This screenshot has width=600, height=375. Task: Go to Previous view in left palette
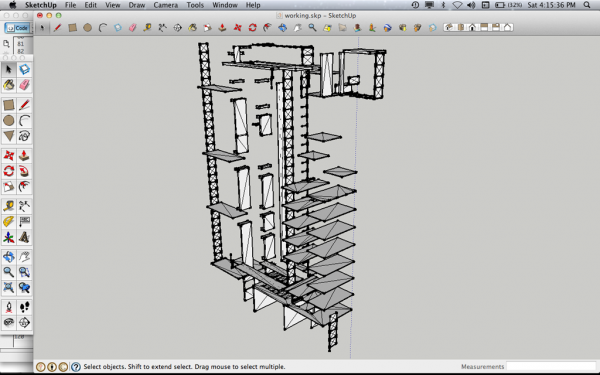click(24, 288)
